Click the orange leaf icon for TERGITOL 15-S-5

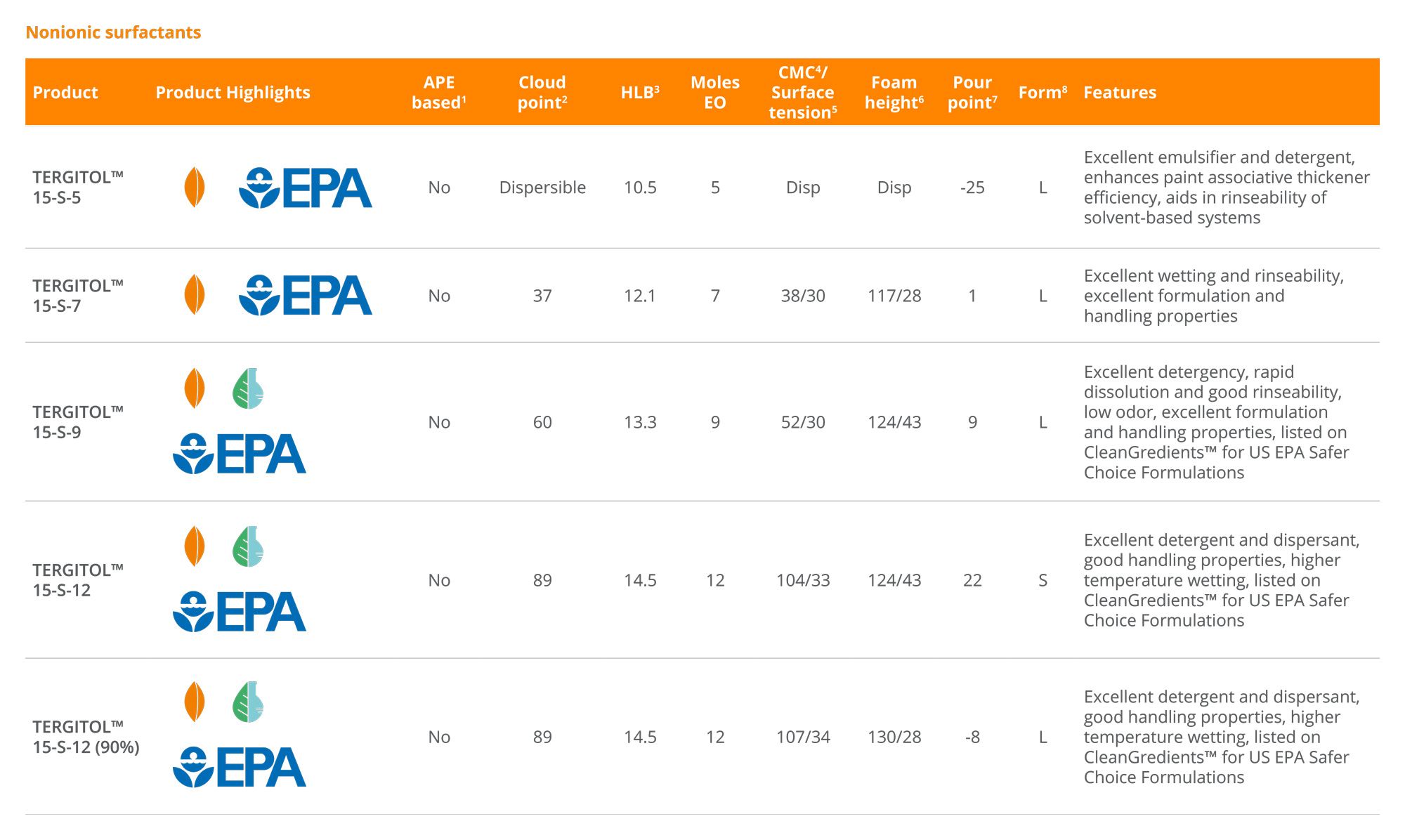pos(195,187)
